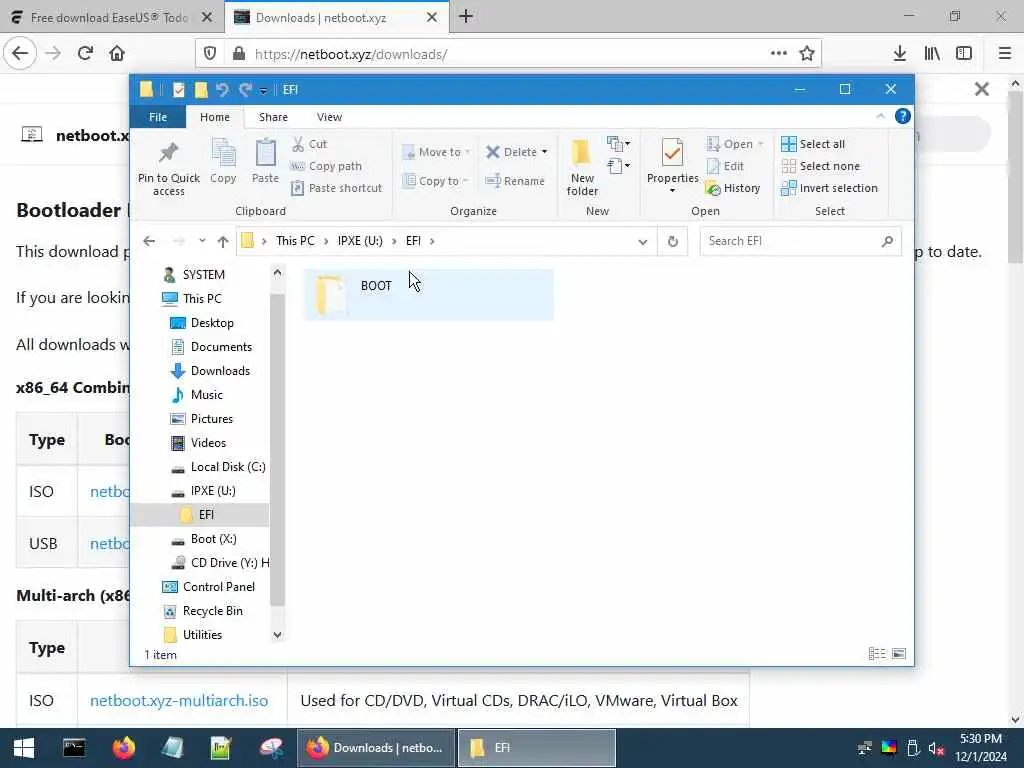This screenshot has width=1024, height=768.
Task: Open recent locations dropdown arrow
Action: click(202, 241)
